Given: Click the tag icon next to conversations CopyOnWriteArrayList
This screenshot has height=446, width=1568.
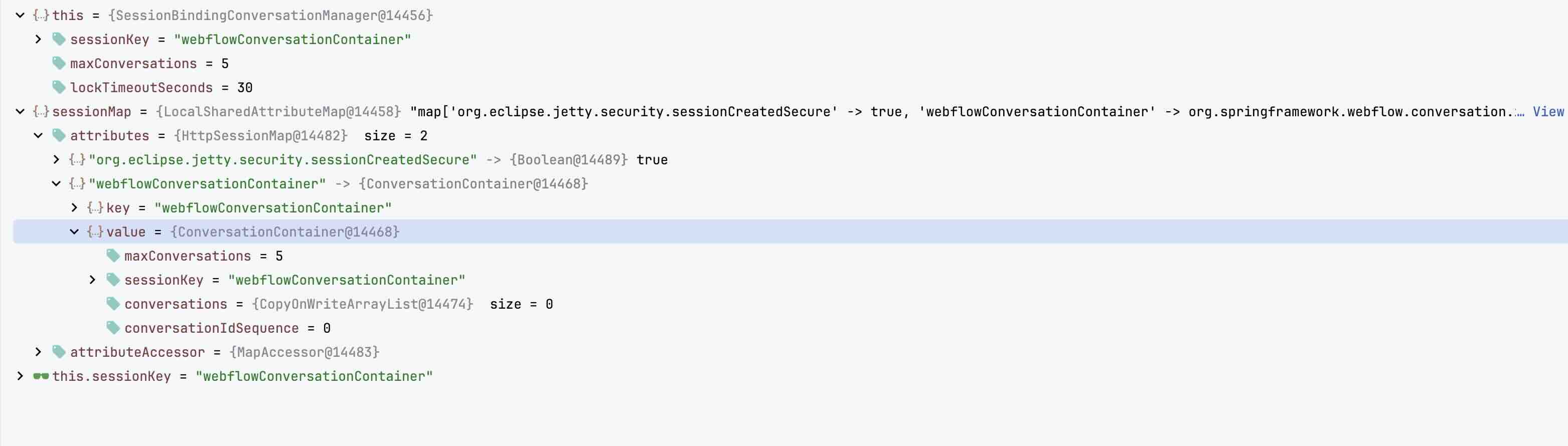Looking at the screenshot, I should 113,304.
